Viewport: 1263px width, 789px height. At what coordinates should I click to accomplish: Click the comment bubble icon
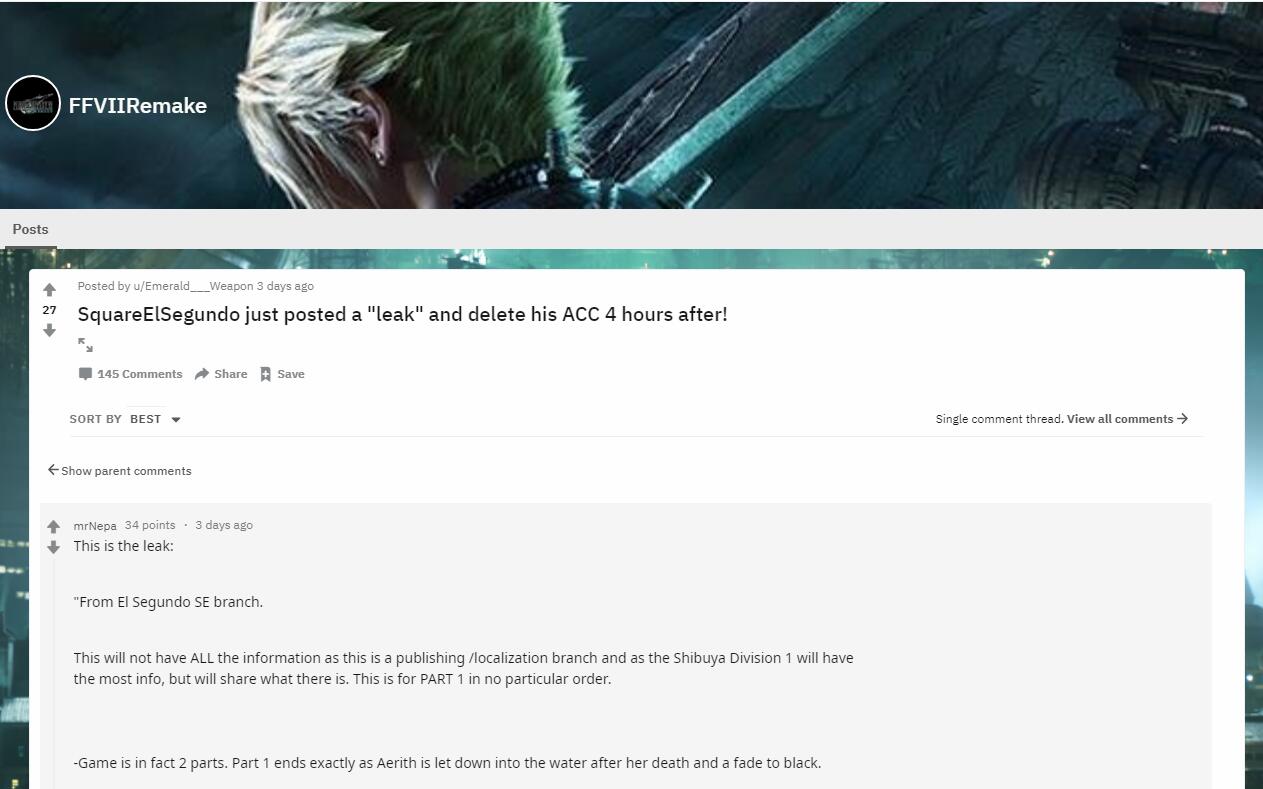click(85, 374)
